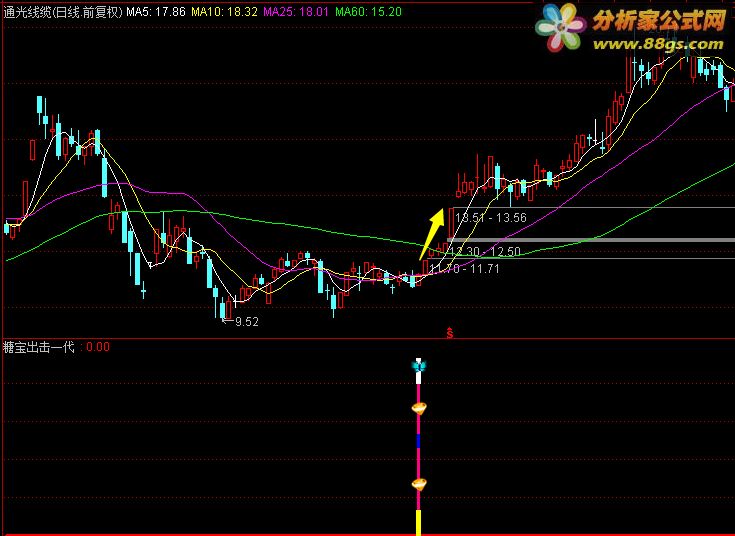Click the bow icon atop the signal bar
Screen dimensions: 735x536
tap(419, 365)
